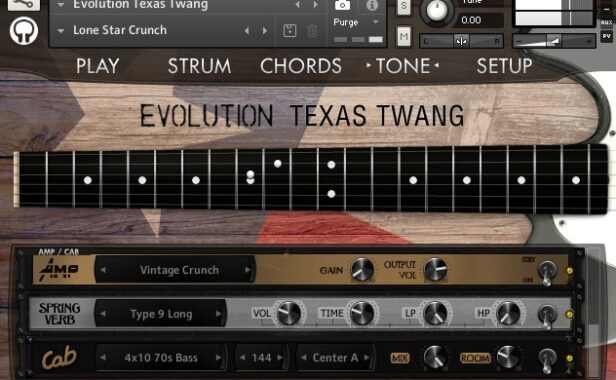The height and width of the screenshot is (380, 616).
Task: Go to the SETUP tab
Action: (504, 66)
